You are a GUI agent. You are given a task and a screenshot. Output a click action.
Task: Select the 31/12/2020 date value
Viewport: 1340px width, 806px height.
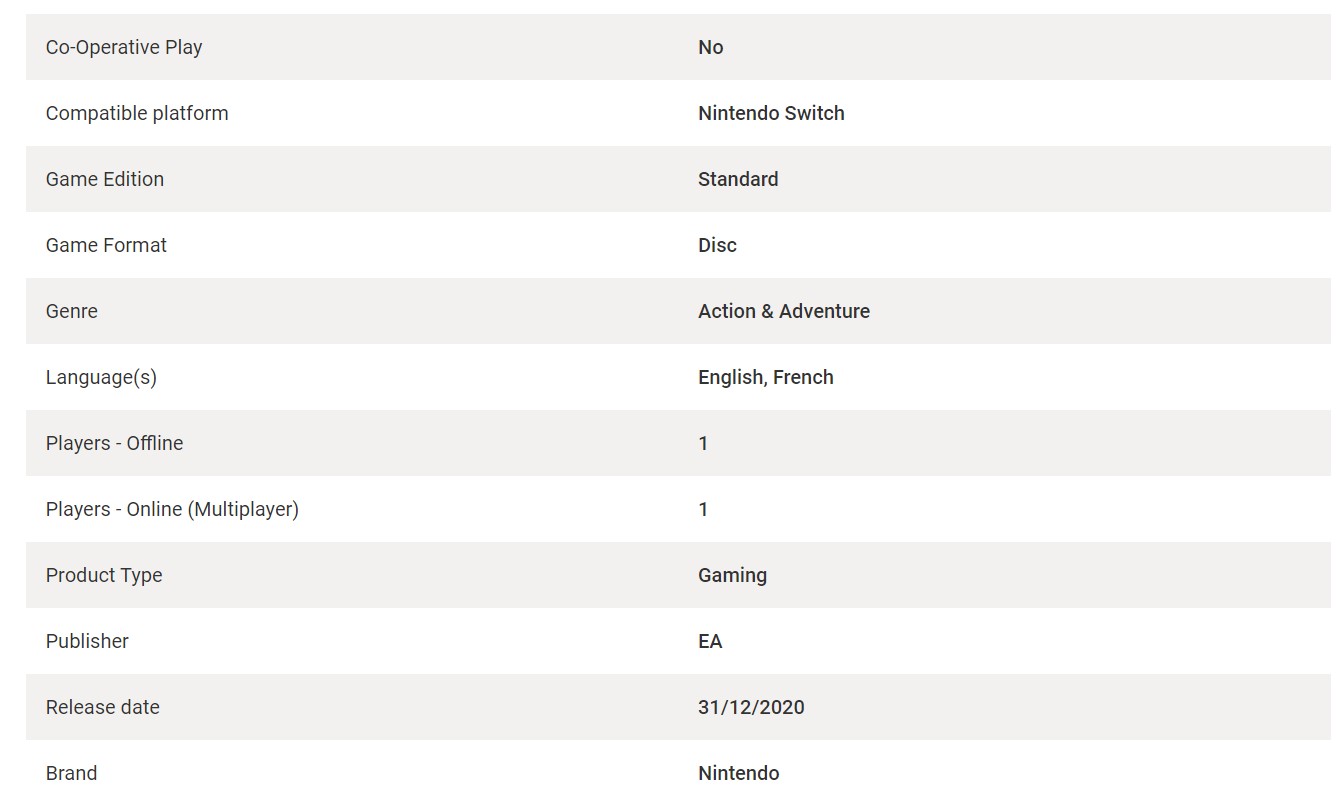click(x=751, y=707)
